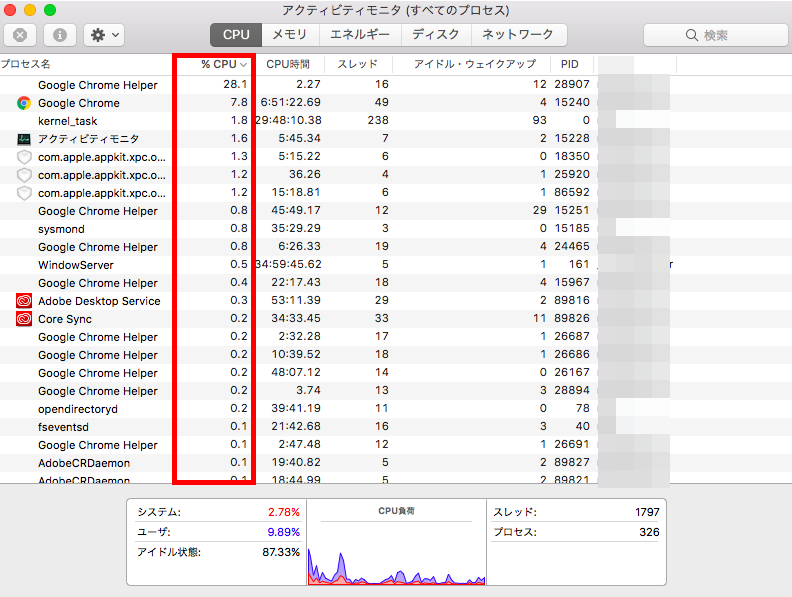The height and width of the screenshot is (597, 792).
Task: Click first com.apple.appkit.xpc shield icon
Action: [x=24, y=157]
